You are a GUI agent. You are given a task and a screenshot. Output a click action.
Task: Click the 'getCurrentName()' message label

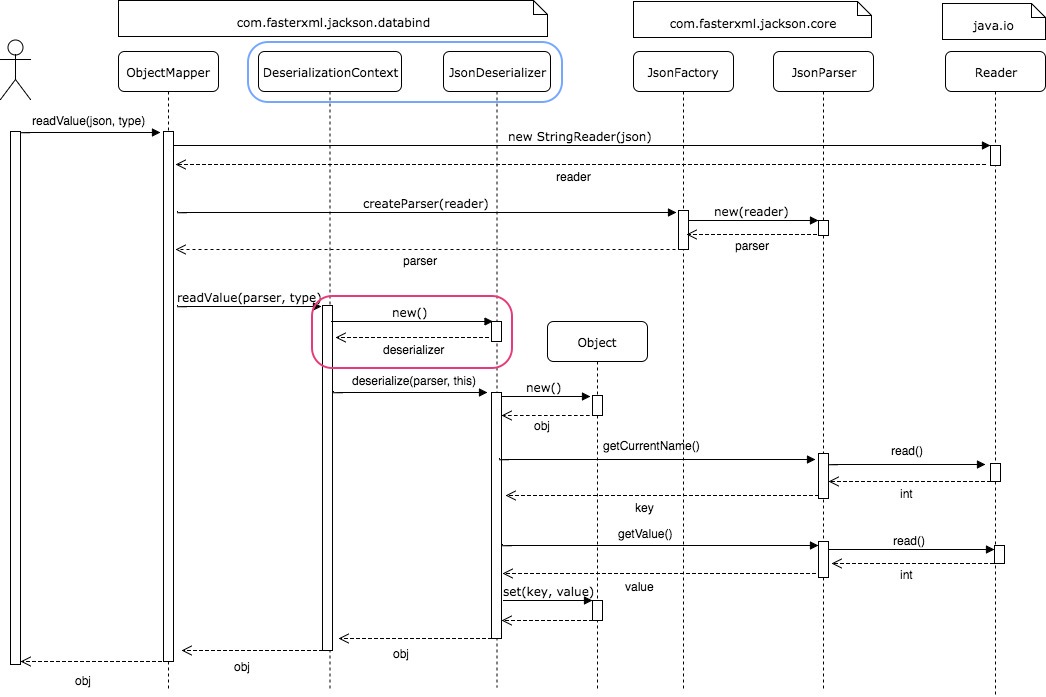(x=651, y=446)
